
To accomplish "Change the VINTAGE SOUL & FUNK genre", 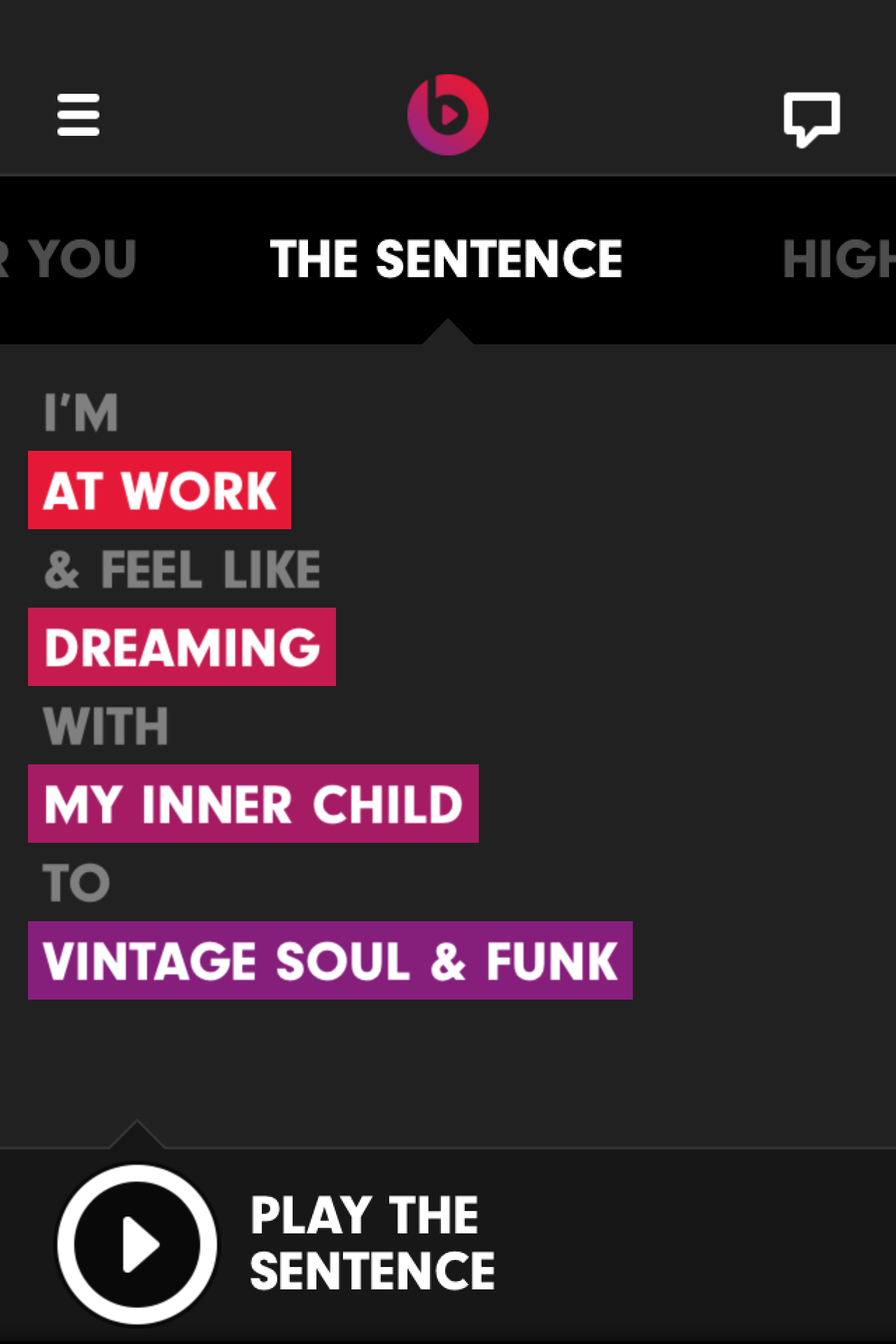I will (330, 960).
